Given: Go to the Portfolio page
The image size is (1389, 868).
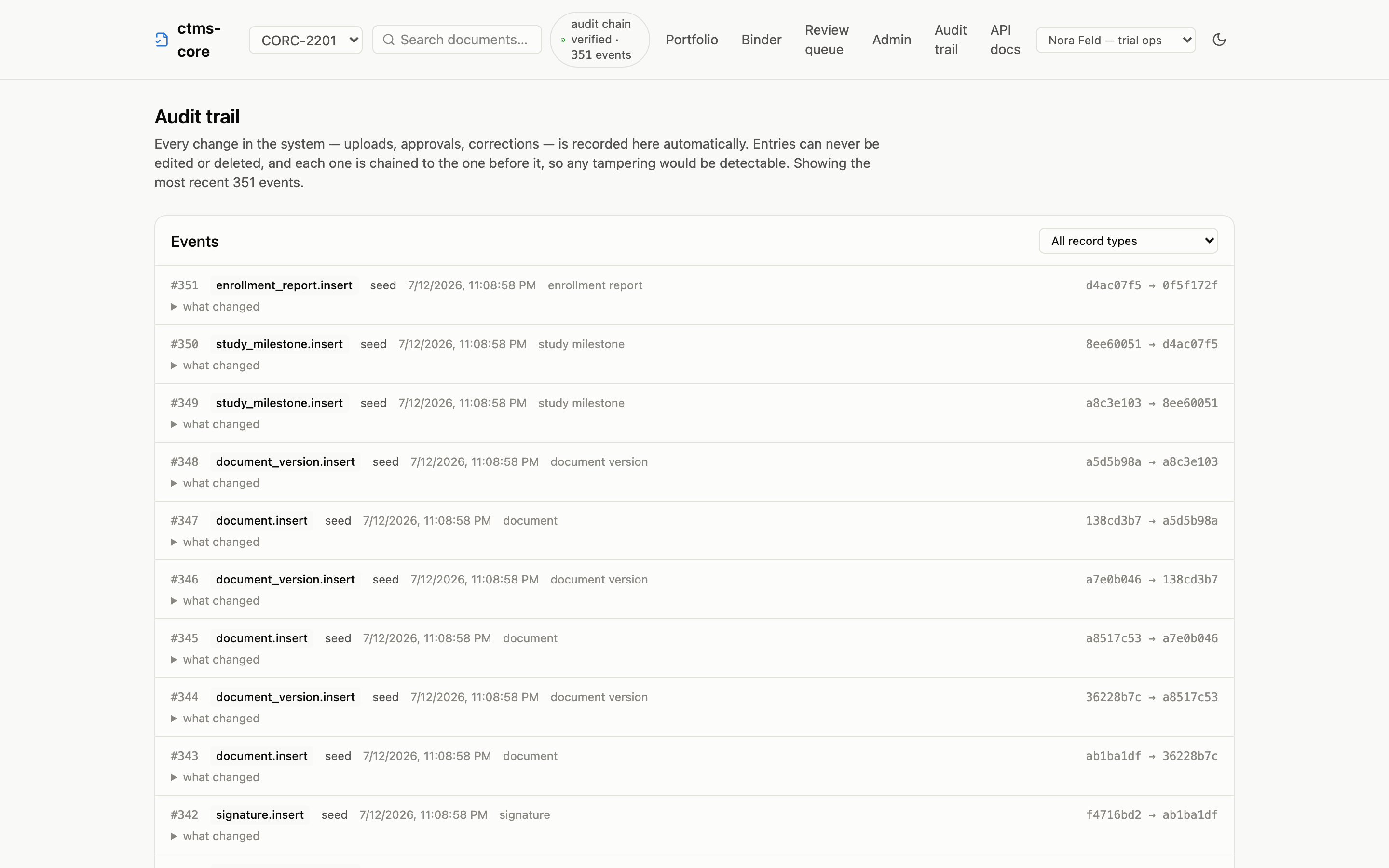Looking at the screenshot, I should 692,40.
